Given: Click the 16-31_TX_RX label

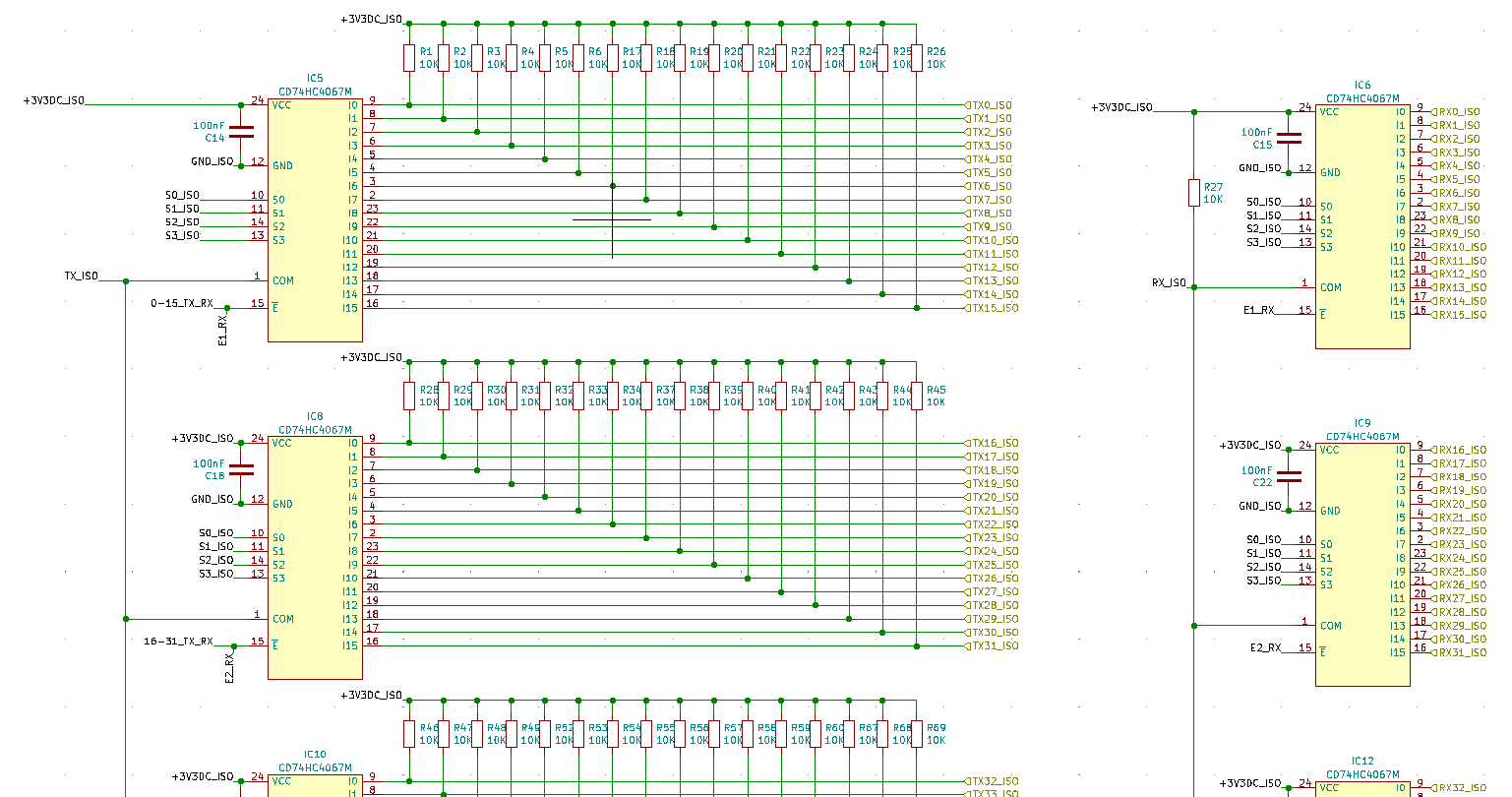Looking at the screenshot, I should tap(178, 642).
